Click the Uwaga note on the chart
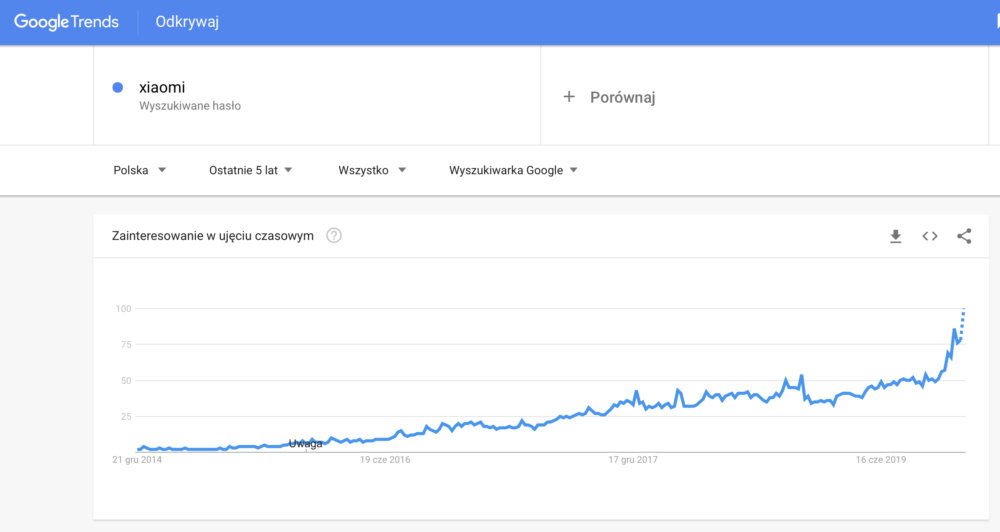Image resolution: width=1000 pixels, height=532 pixels. (x=305, y=443)
